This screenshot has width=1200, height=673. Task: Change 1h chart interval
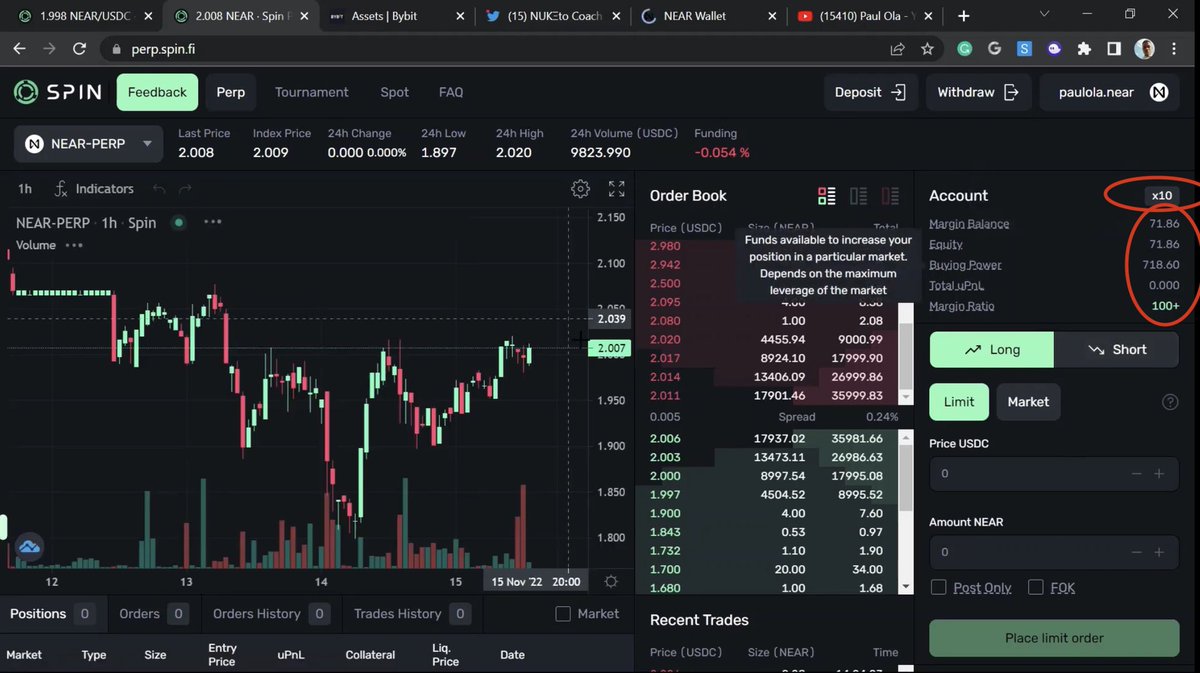[25, 188]
